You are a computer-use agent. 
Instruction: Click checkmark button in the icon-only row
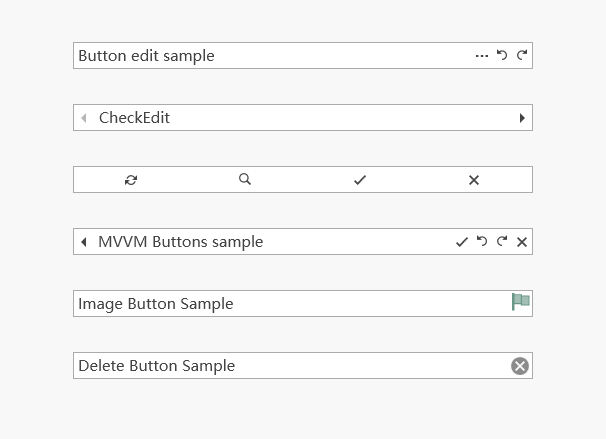[x=360, y=180]
